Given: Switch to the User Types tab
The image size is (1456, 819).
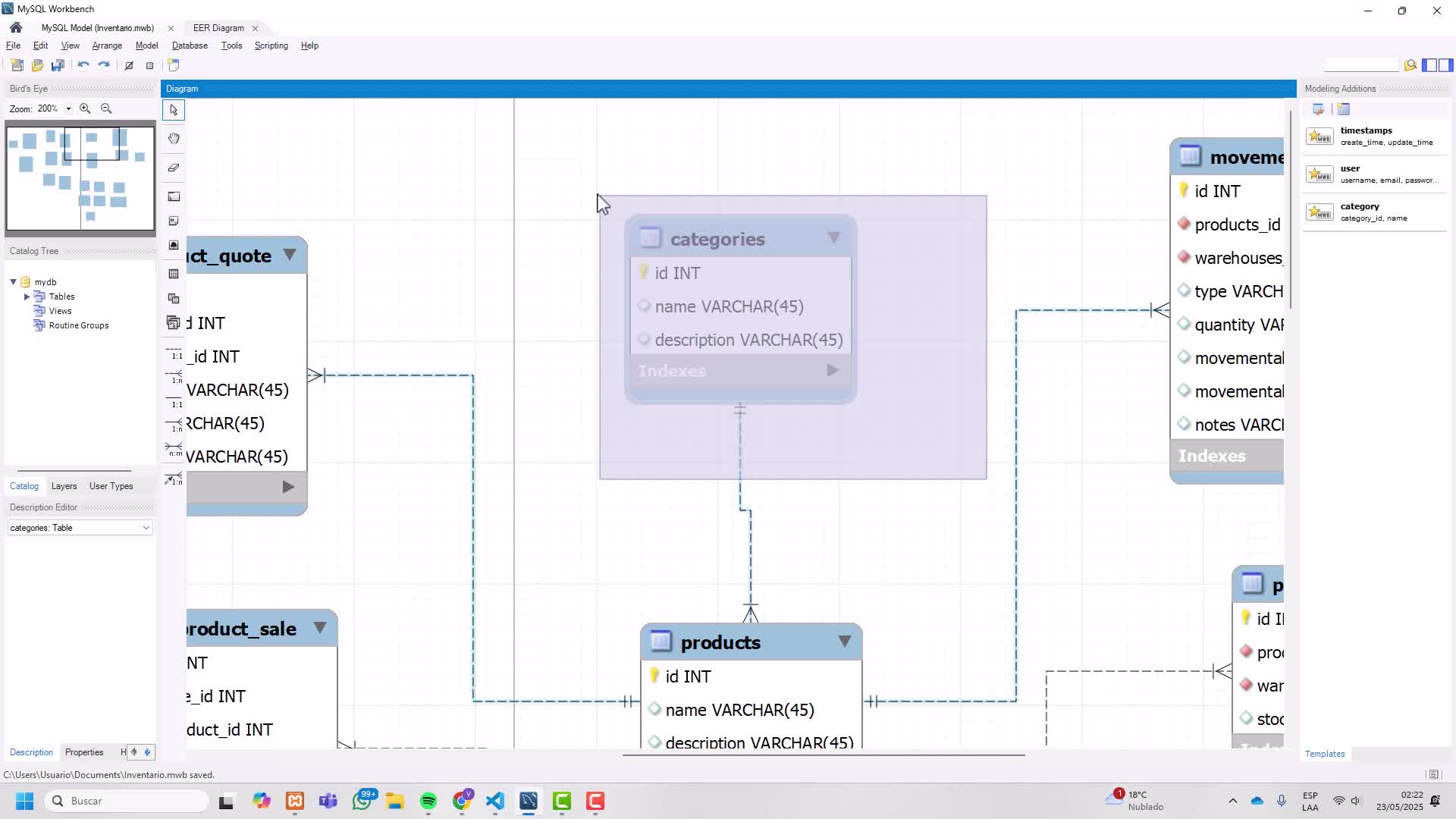Looking at the screenshot, I should tap(111, 486).
